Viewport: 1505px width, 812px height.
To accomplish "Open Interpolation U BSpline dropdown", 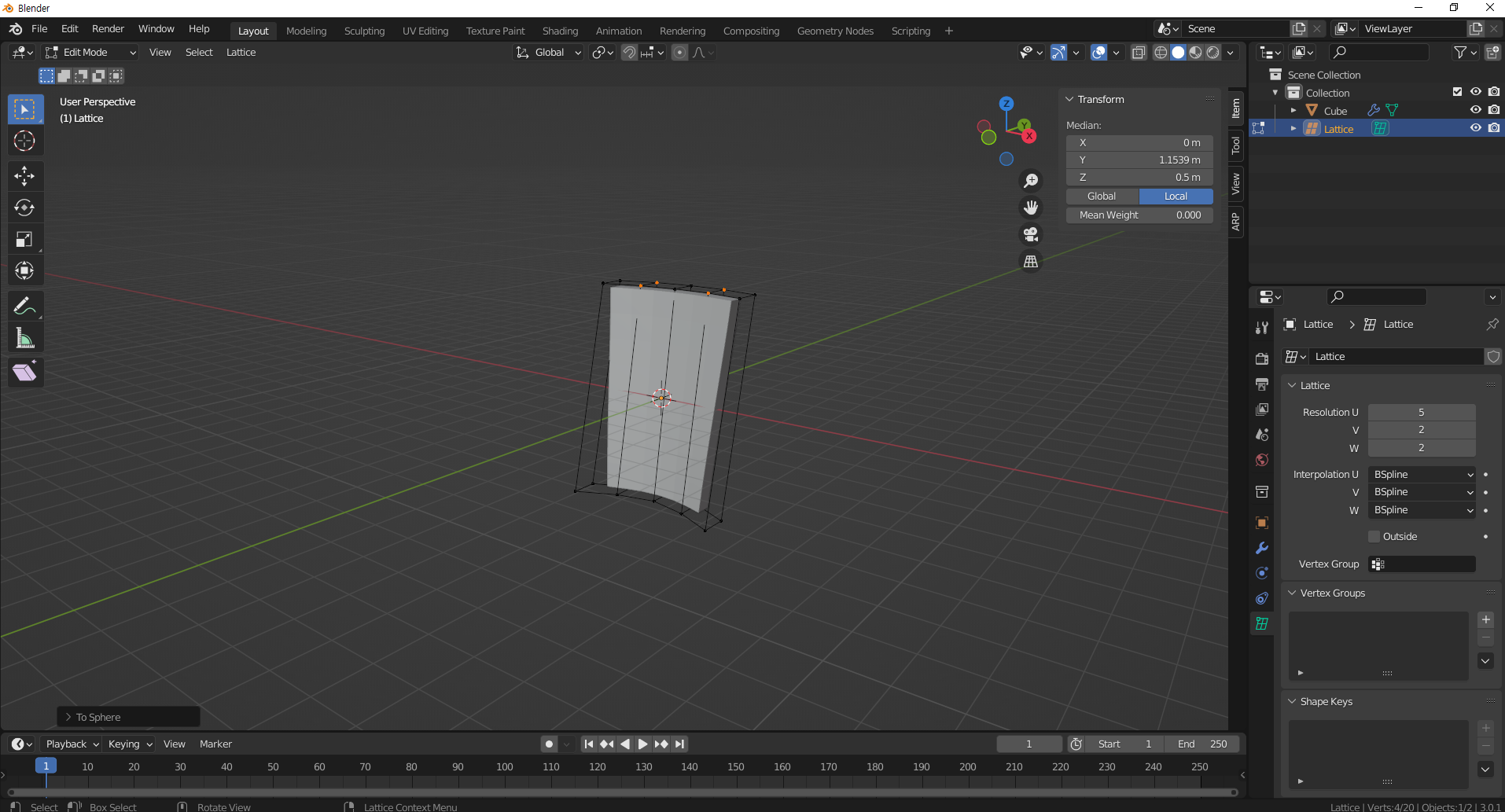I will [x=1422, y=474].
